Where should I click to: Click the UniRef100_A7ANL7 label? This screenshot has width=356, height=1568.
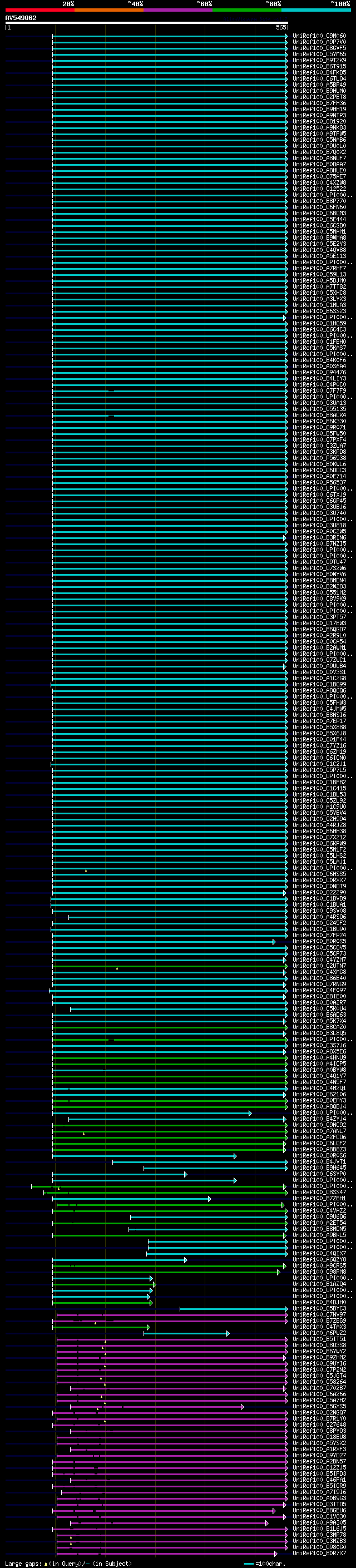[x=319, y=1131]
